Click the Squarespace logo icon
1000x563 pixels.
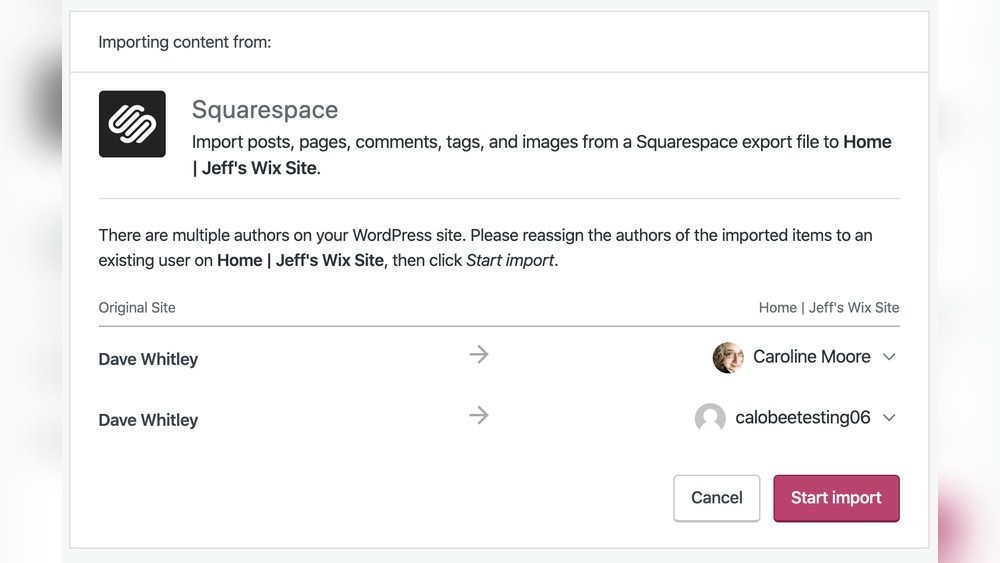[132, 124]
